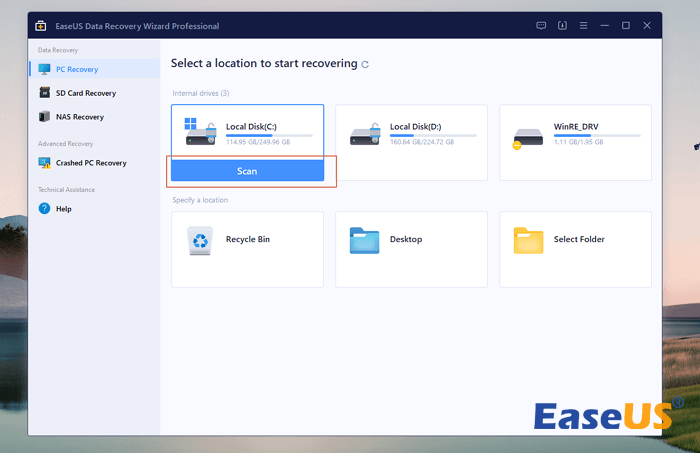Viewport: 700px width, 453px height.
Task: Open the hamburger menu in title bar
Action: 583,25
